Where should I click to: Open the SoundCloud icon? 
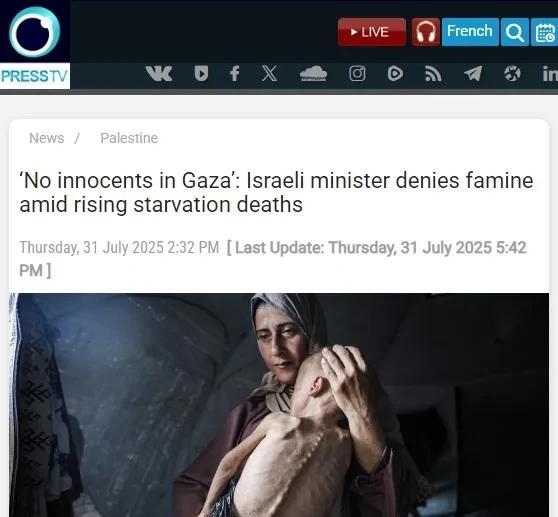click(x=313, y=74)
